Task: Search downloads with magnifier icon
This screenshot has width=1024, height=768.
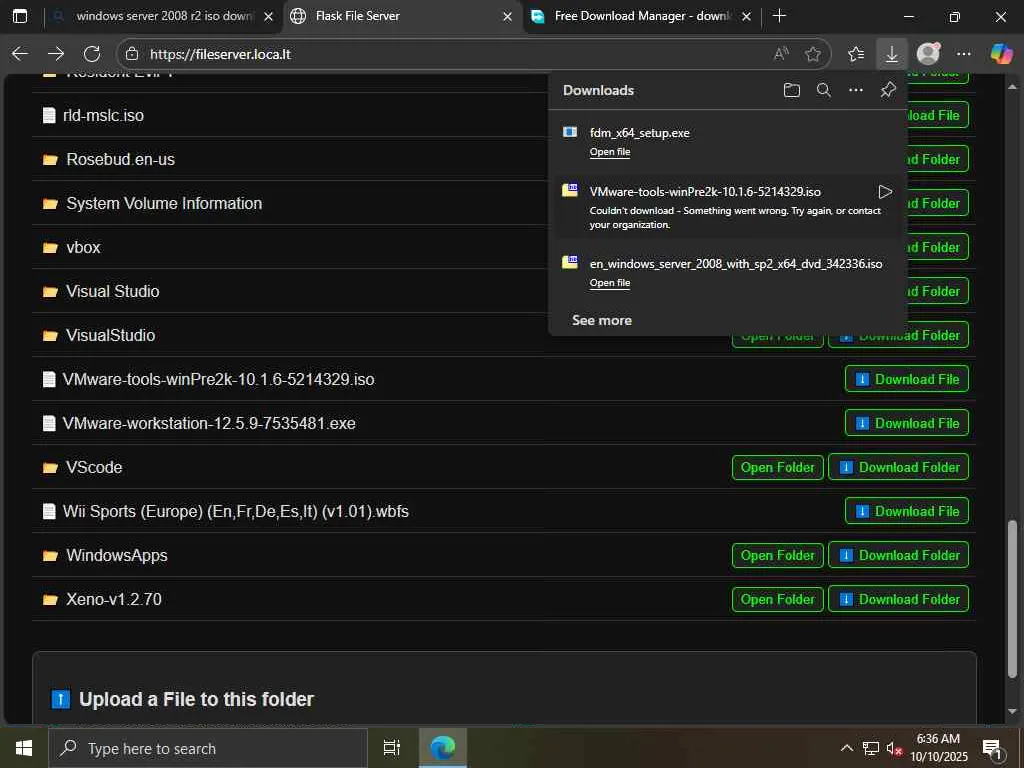Action: point(824,90)
